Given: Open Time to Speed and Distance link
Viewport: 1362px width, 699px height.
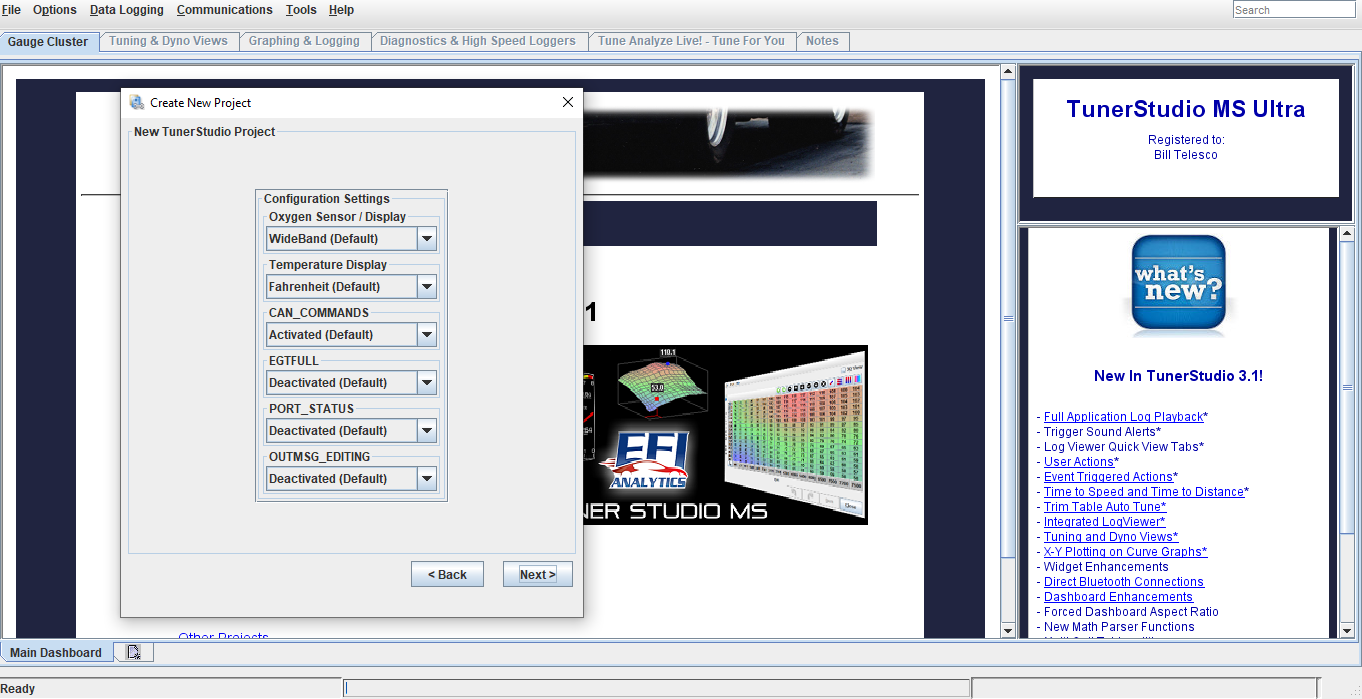Looking at the screenshot, I should [x=1146, y=492].
